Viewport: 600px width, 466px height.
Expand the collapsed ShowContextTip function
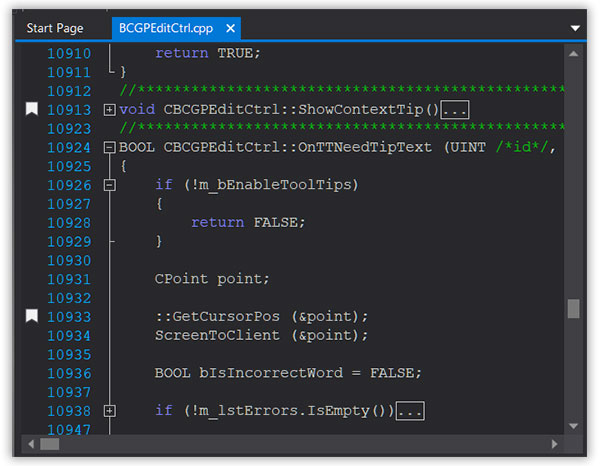coord(109,110)
